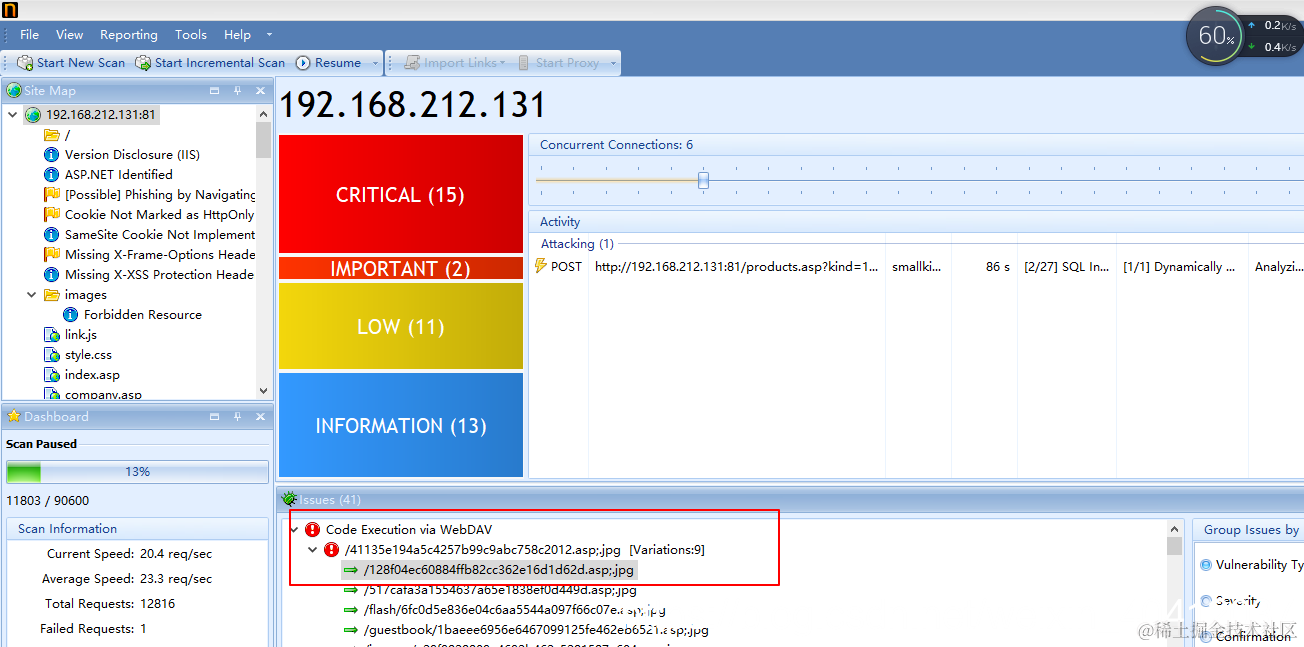1304x647 pixels.
Task: Click flag icon of Cookie Not Marked HttpOnly
Action: pyautogui.click(x=52, y=215)
